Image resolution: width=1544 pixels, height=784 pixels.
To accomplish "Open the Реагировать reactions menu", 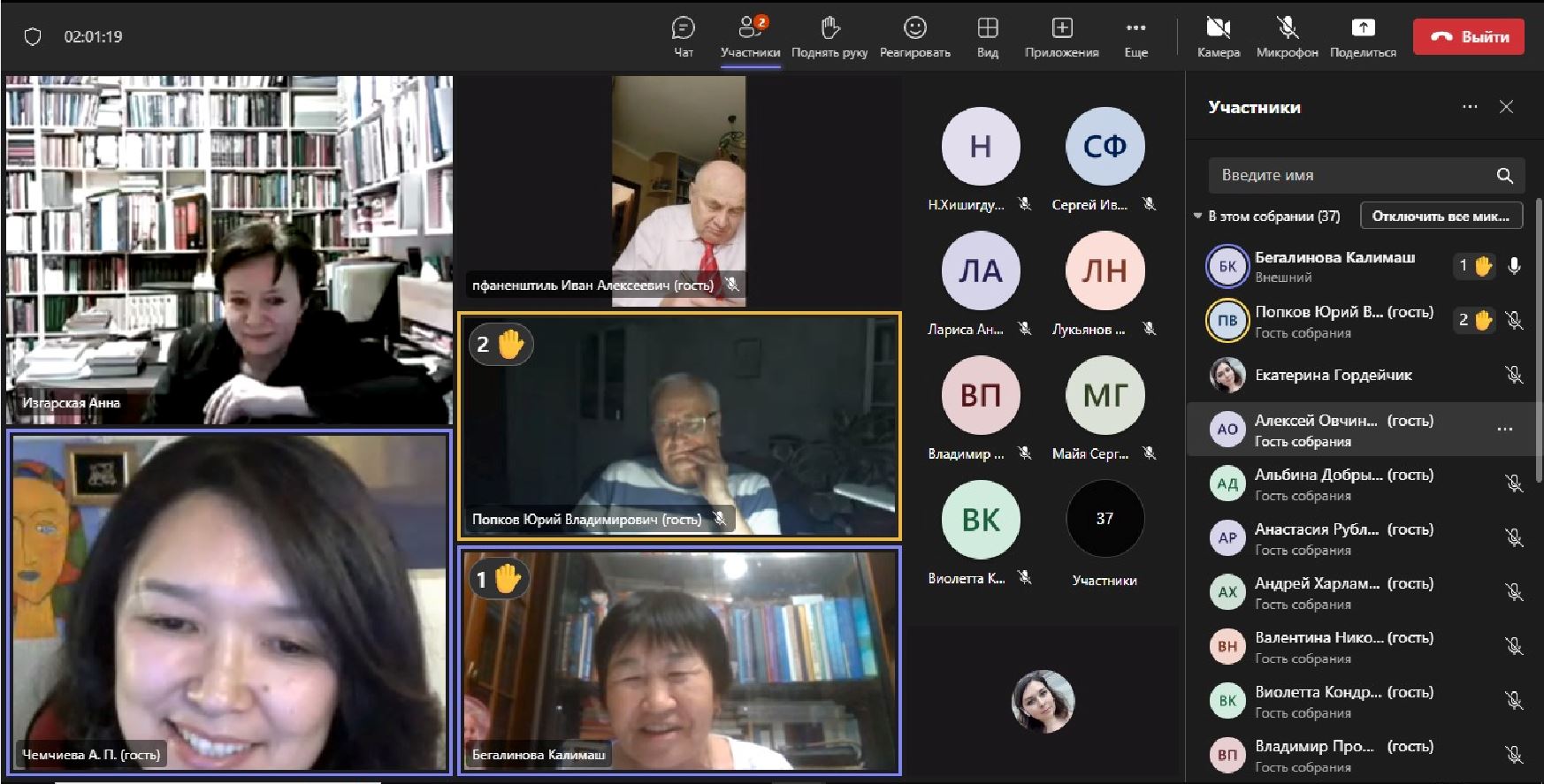I will tap(914, 28).
